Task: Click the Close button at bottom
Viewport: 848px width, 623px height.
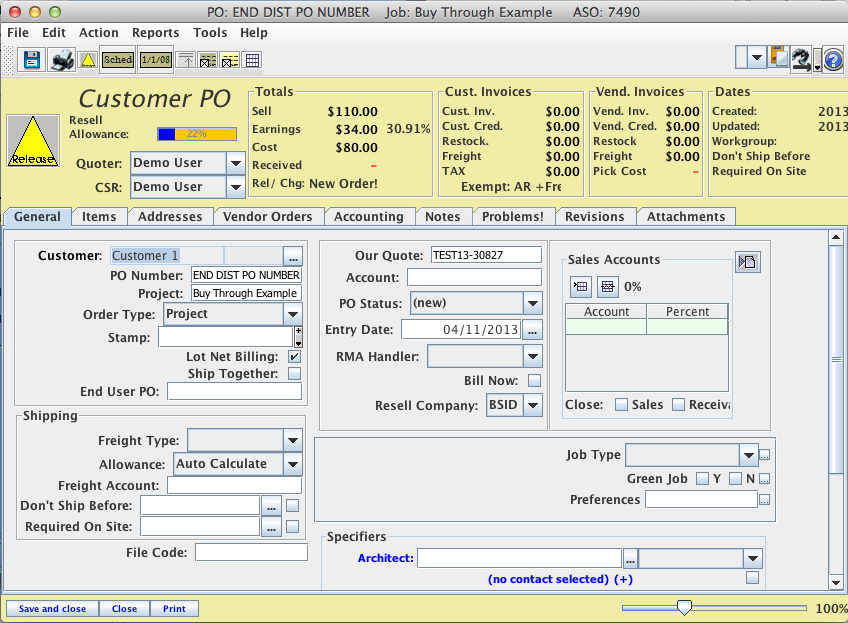Action: pyautogui.click(x=124, y=608)
